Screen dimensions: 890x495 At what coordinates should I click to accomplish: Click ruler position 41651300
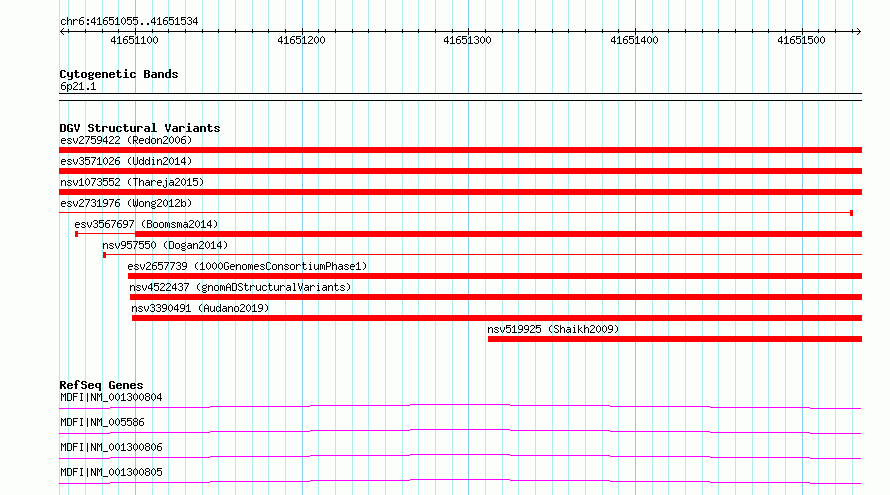(468, 40)
